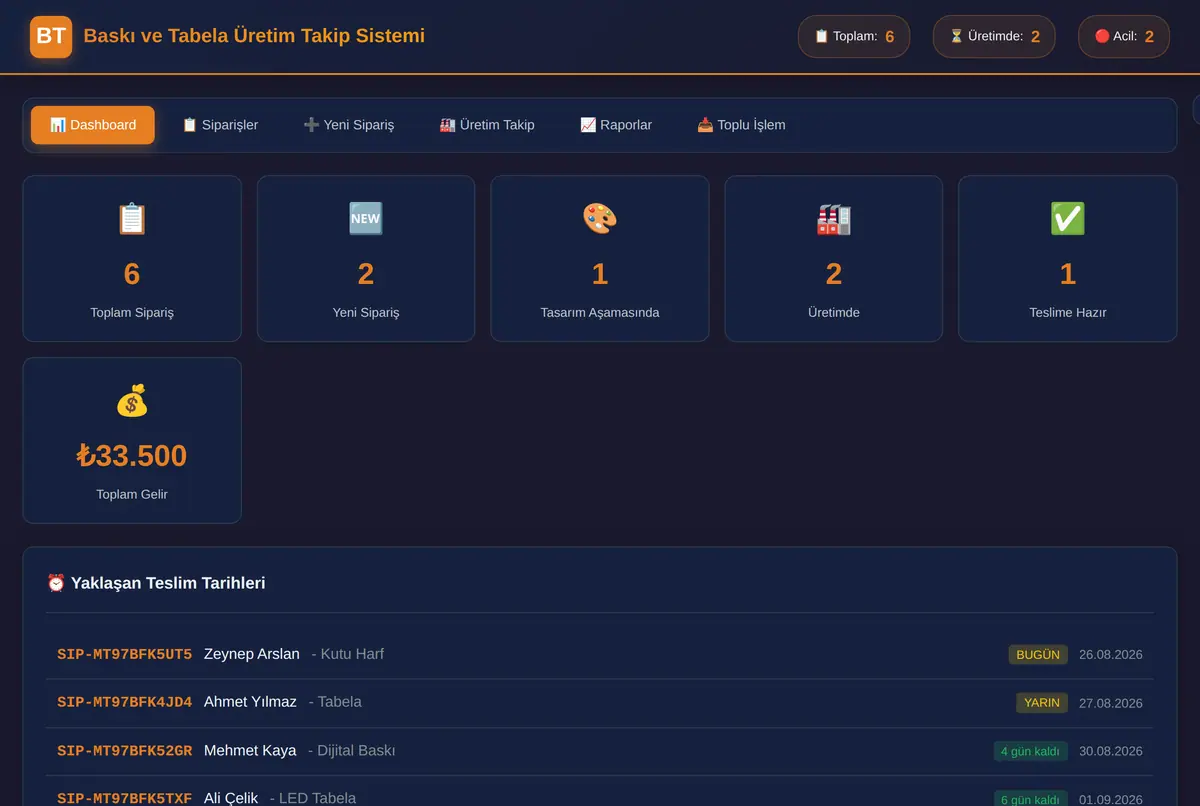Click the BUGÜN deadline badge

click(1038, 655)
